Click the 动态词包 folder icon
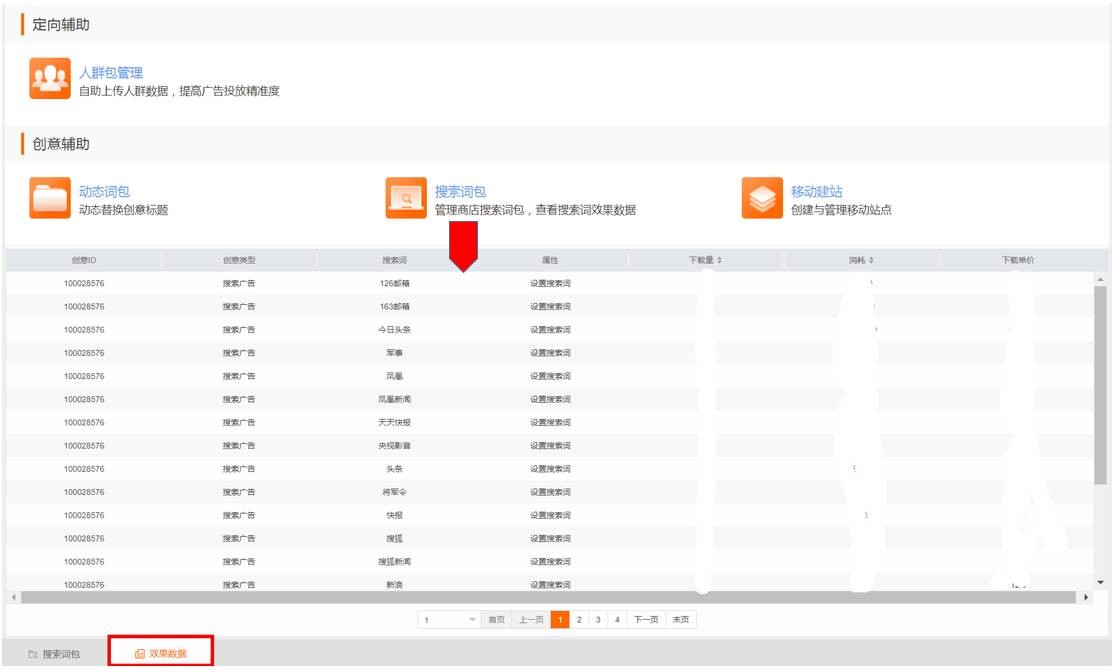 pos(50,199)
